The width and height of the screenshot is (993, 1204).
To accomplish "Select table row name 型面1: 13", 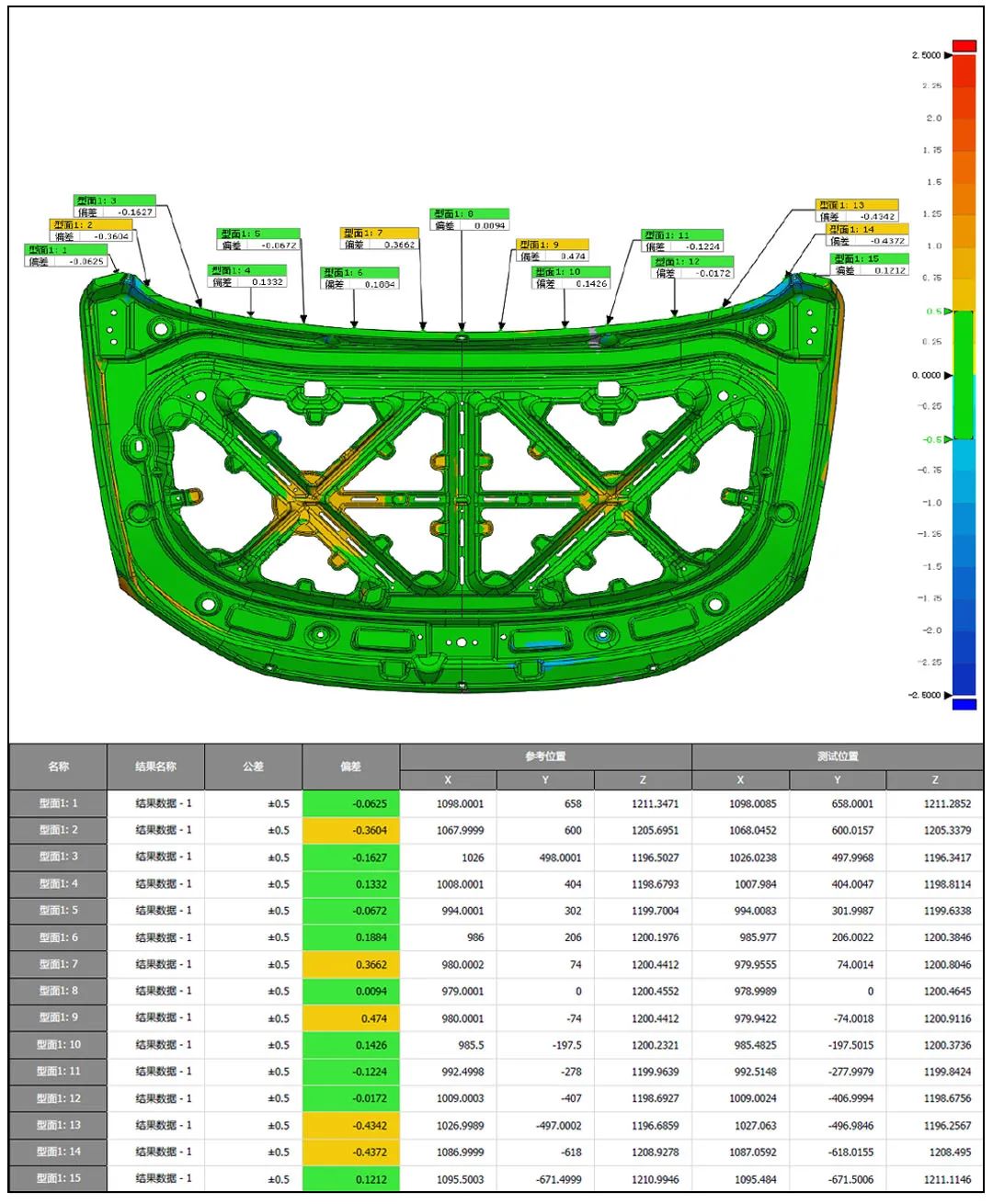I will coord(59,1125).
